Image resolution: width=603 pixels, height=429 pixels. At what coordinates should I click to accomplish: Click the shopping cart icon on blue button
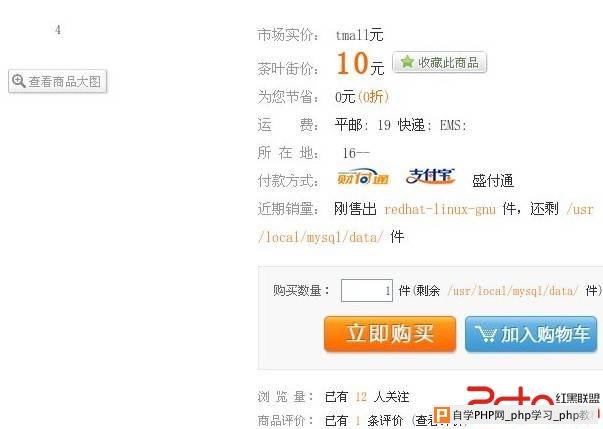[x=485, y=333]
